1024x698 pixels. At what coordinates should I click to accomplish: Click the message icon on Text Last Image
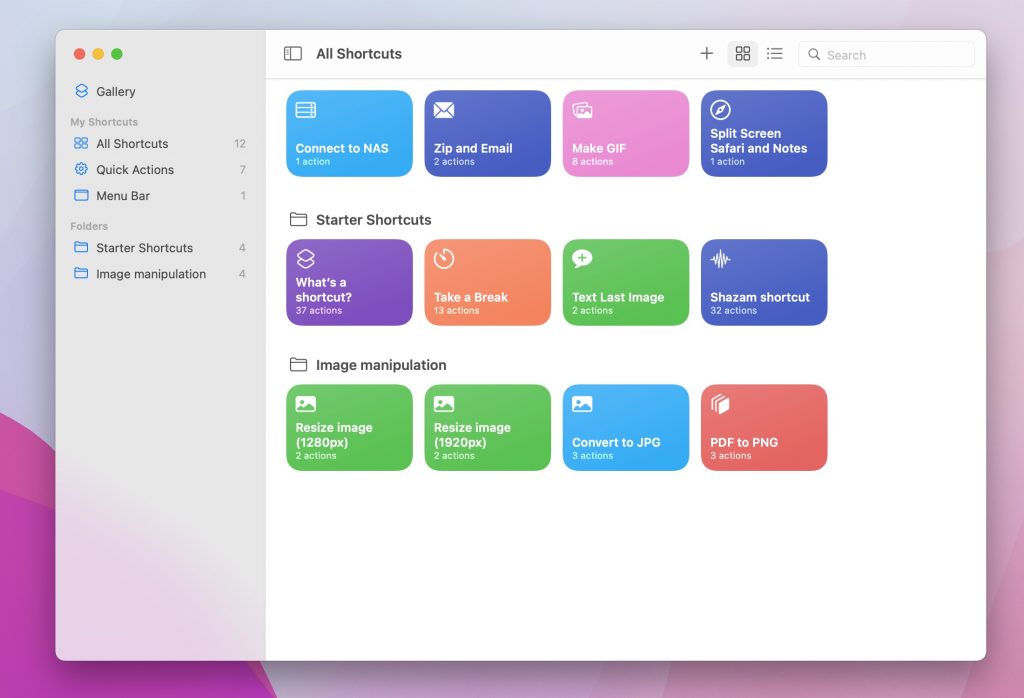582,259
